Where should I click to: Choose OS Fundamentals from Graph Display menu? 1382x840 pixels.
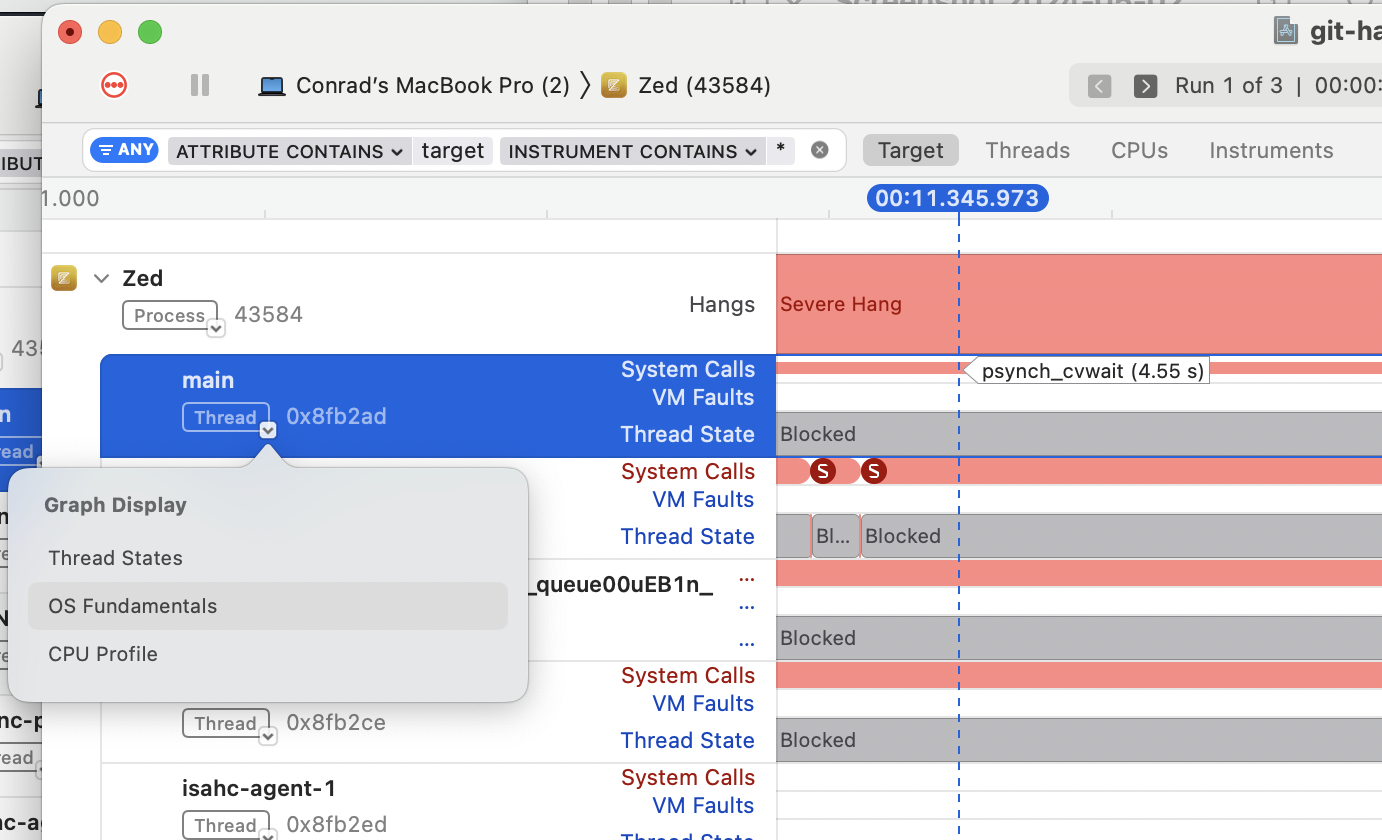coord(133,606)
